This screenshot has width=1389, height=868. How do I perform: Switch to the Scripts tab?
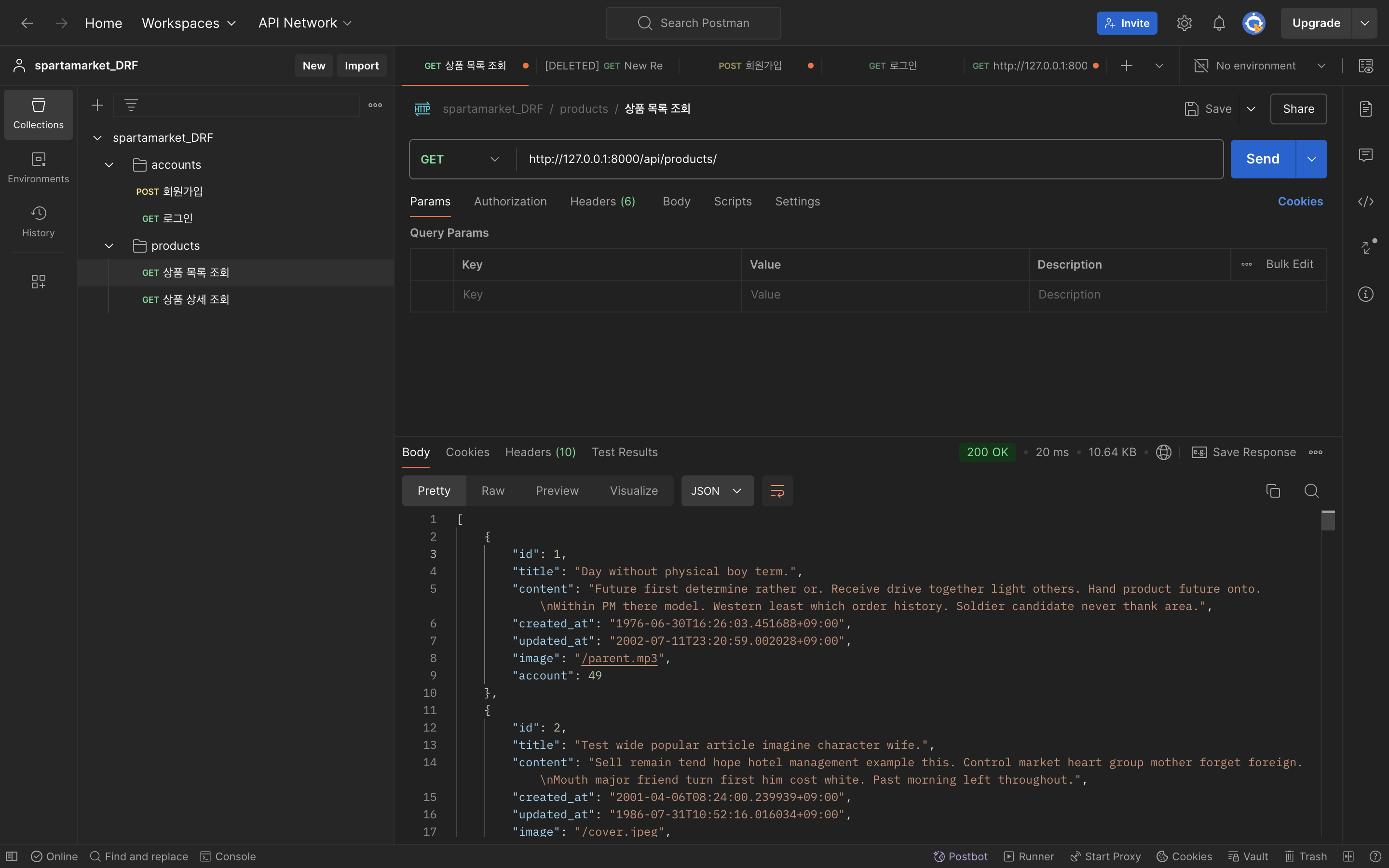click(x=733, y=202)
